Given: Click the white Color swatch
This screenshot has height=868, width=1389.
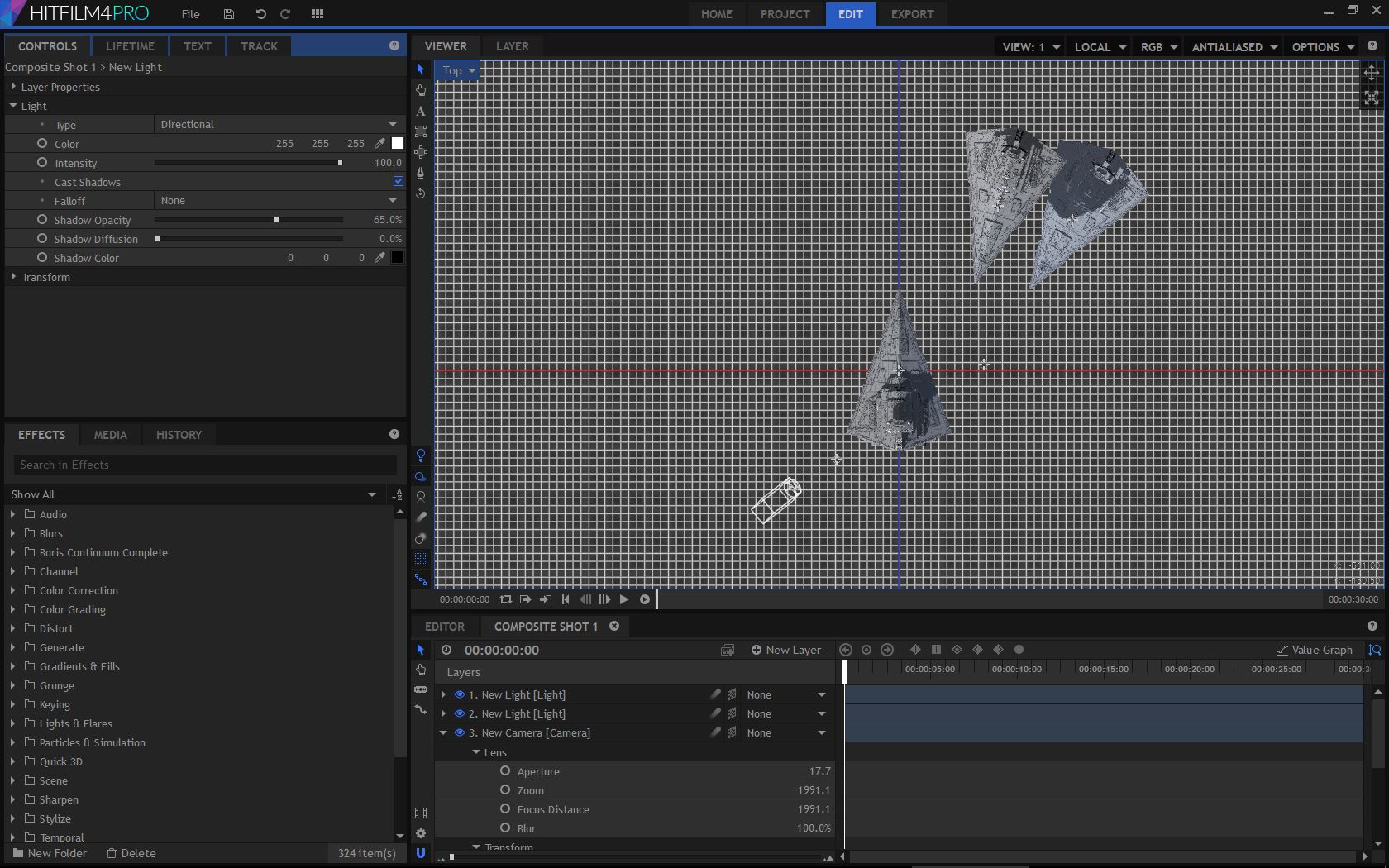Looking at the screenshot, I should (398, 144).
